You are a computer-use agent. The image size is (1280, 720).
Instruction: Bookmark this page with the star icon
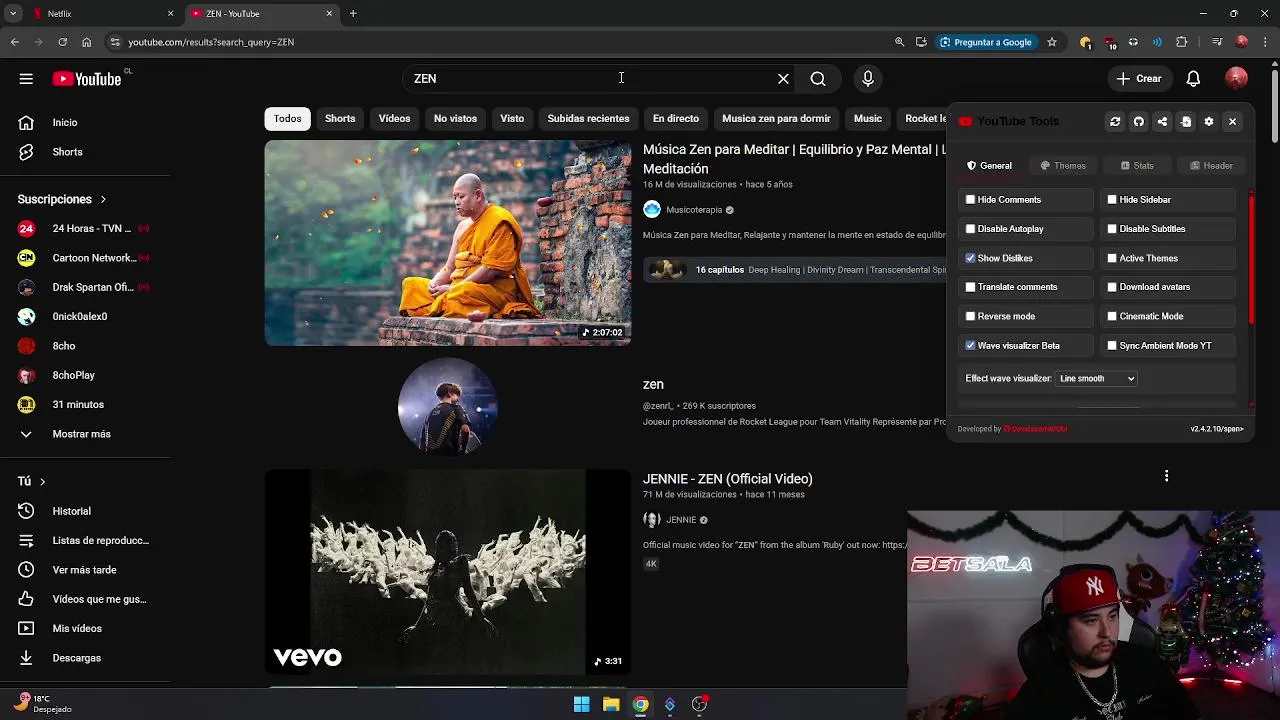pos(1052,42)
